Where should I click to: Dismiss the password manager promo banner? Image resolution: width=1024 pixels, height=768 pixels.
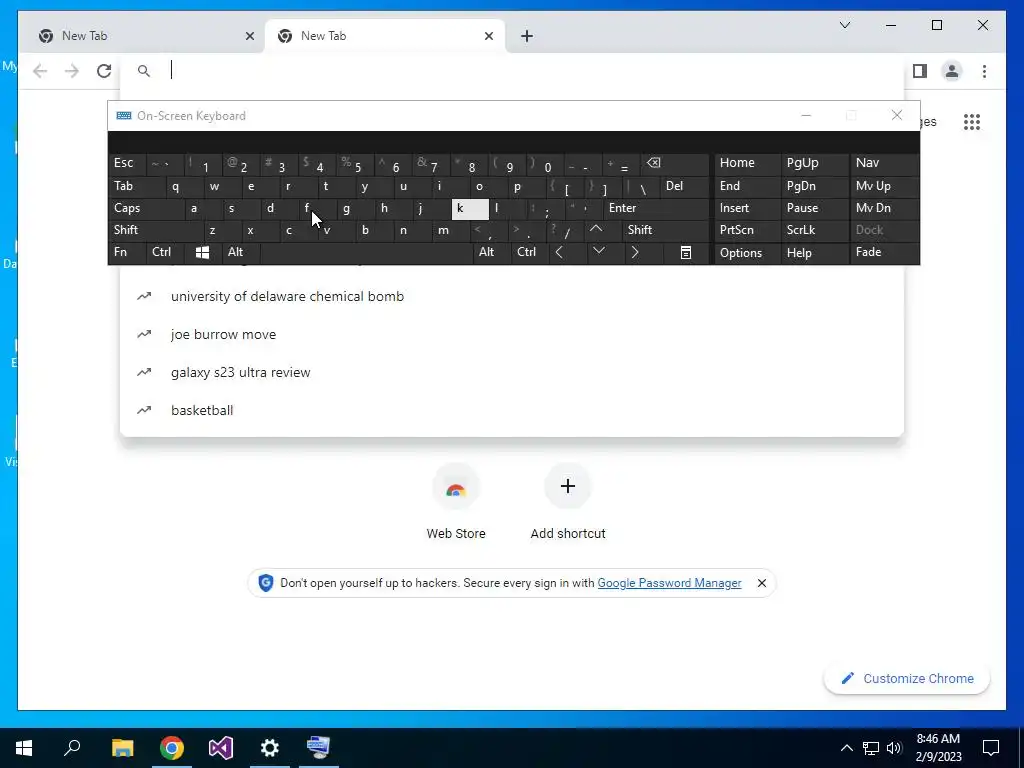[x=761, y=583]
